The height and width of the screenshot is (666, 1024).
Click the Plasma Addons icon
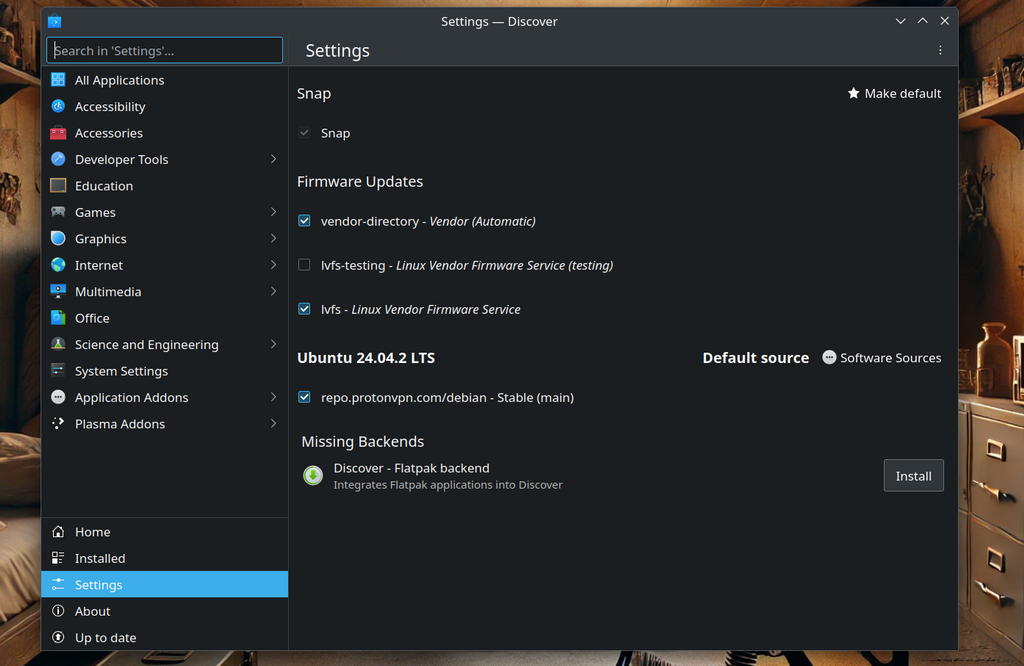58,423
